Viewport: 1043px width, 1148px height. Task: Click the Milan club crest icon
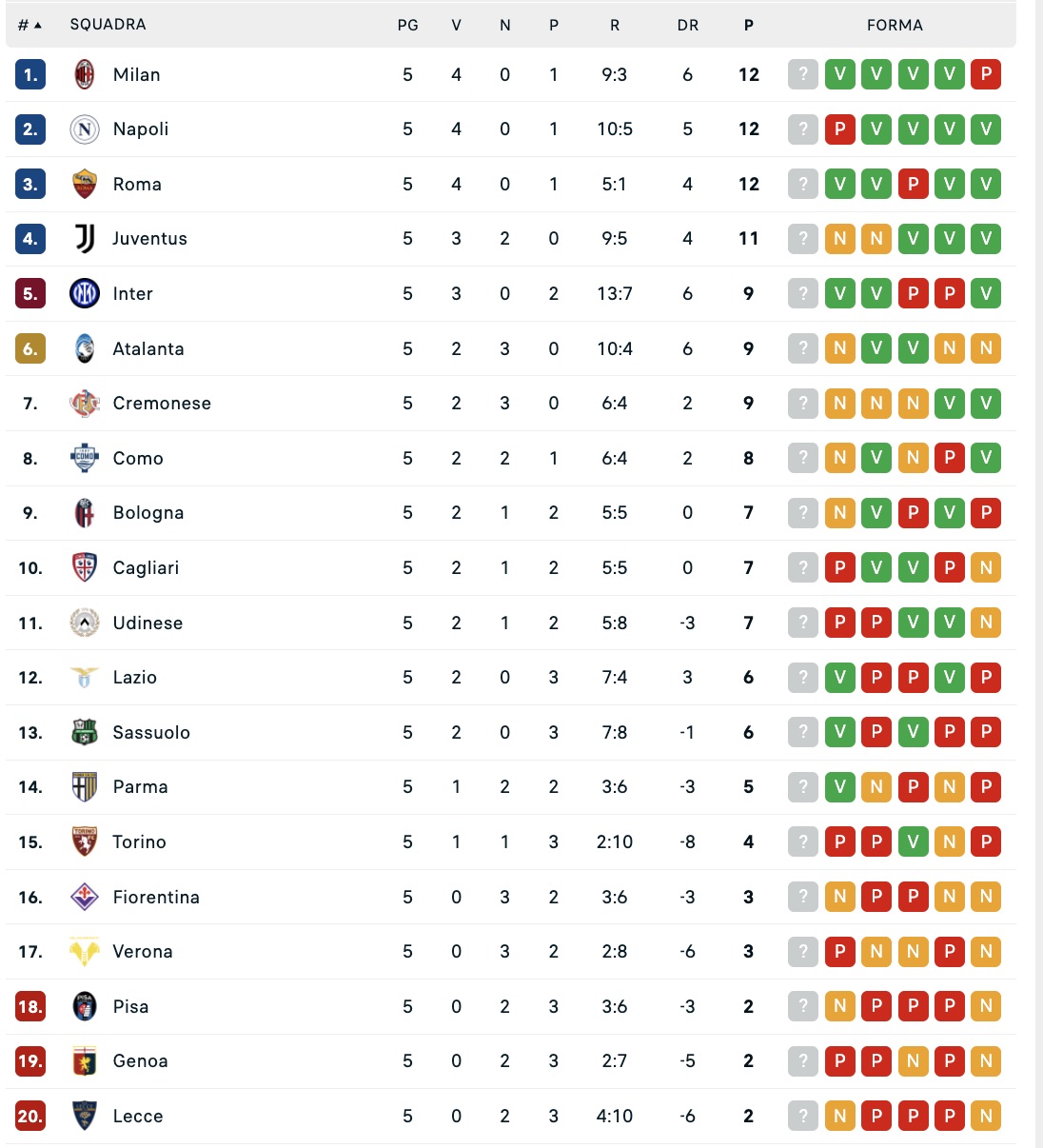pyautogui.click(x=85, y=74)
